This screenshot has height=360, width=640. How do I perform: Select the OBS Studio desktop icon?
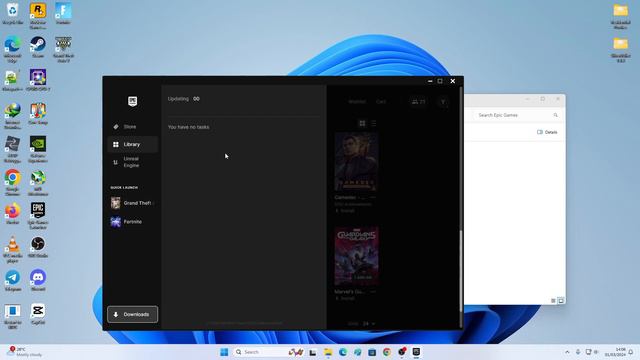38,247
